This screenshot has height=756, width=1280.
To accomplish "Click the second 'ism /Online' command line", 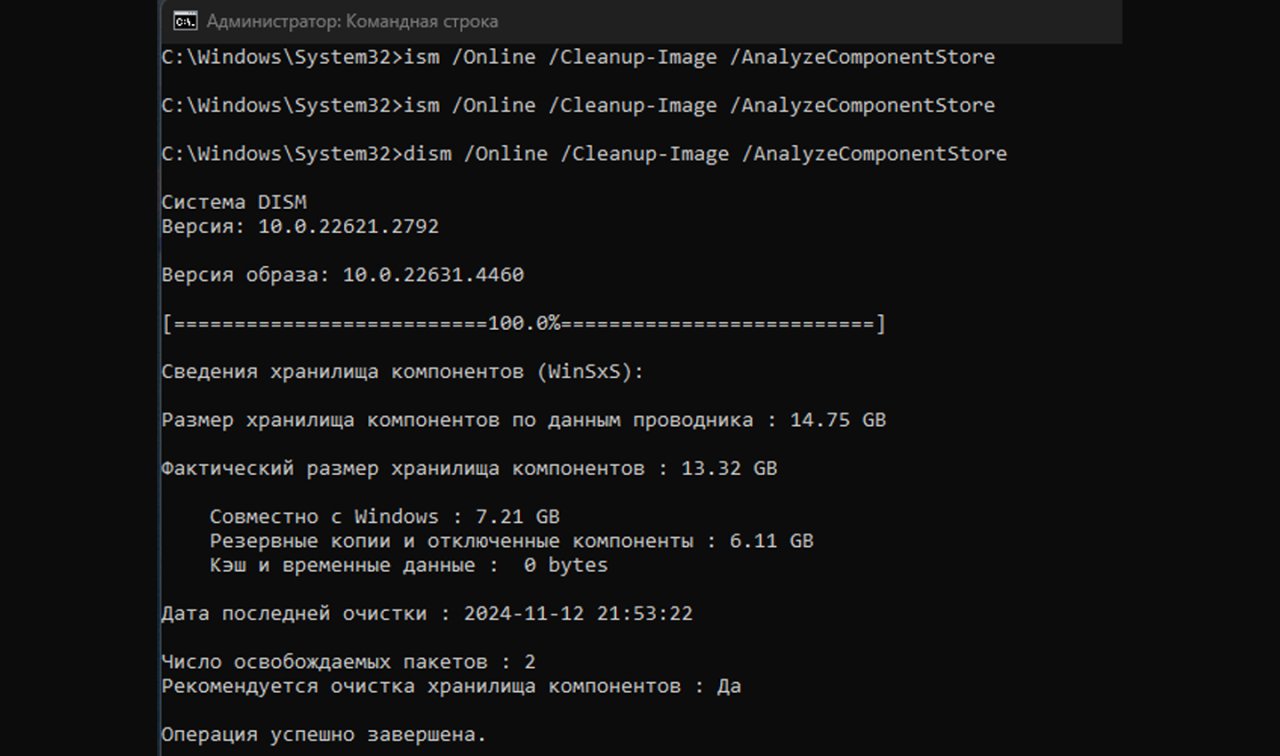I will click(578, 105).
